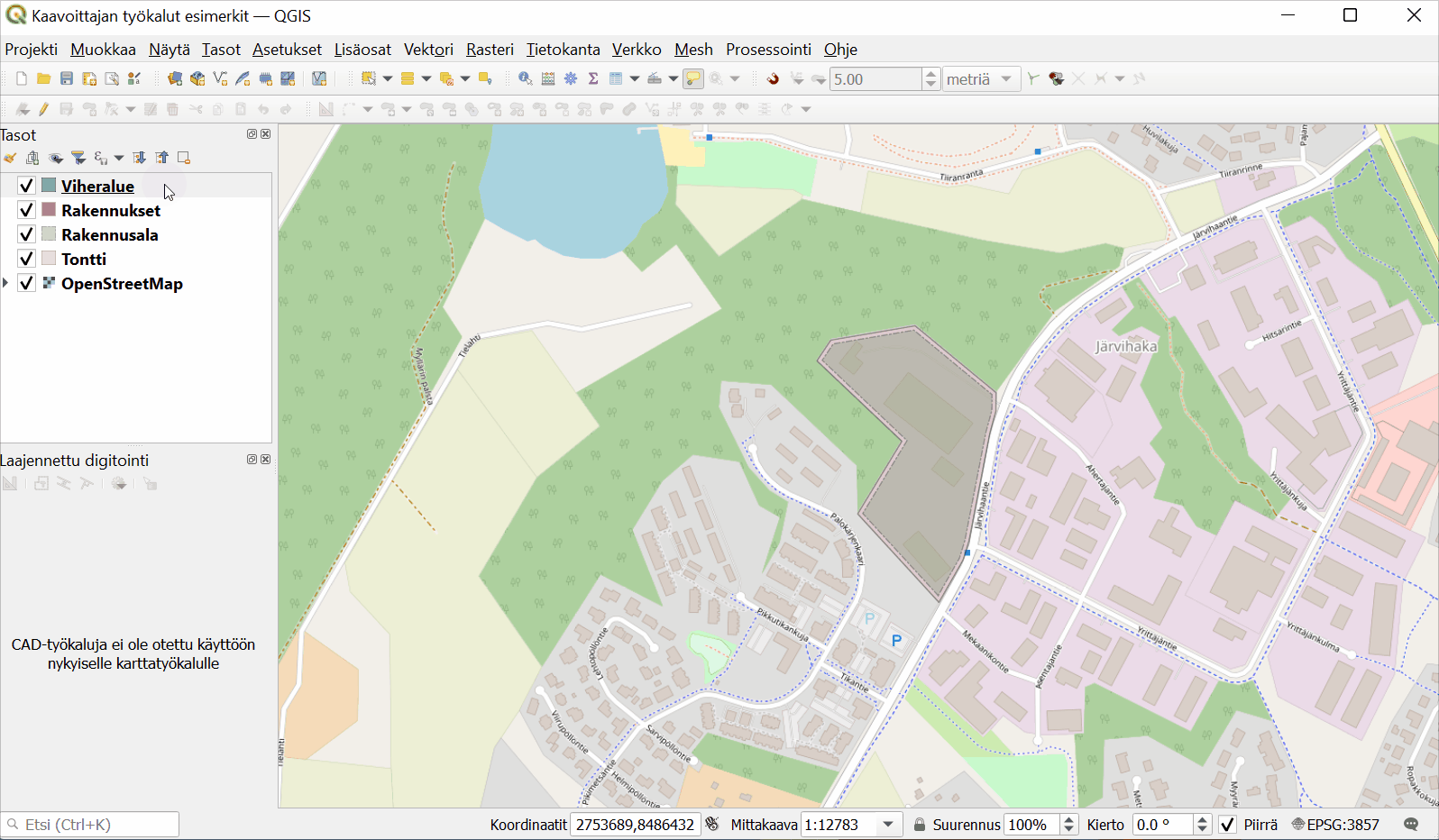The height and width of the screenshot is (840, 1439).
Task: Open the Statistical Summary sigma icon
Action: coord(593,79)
